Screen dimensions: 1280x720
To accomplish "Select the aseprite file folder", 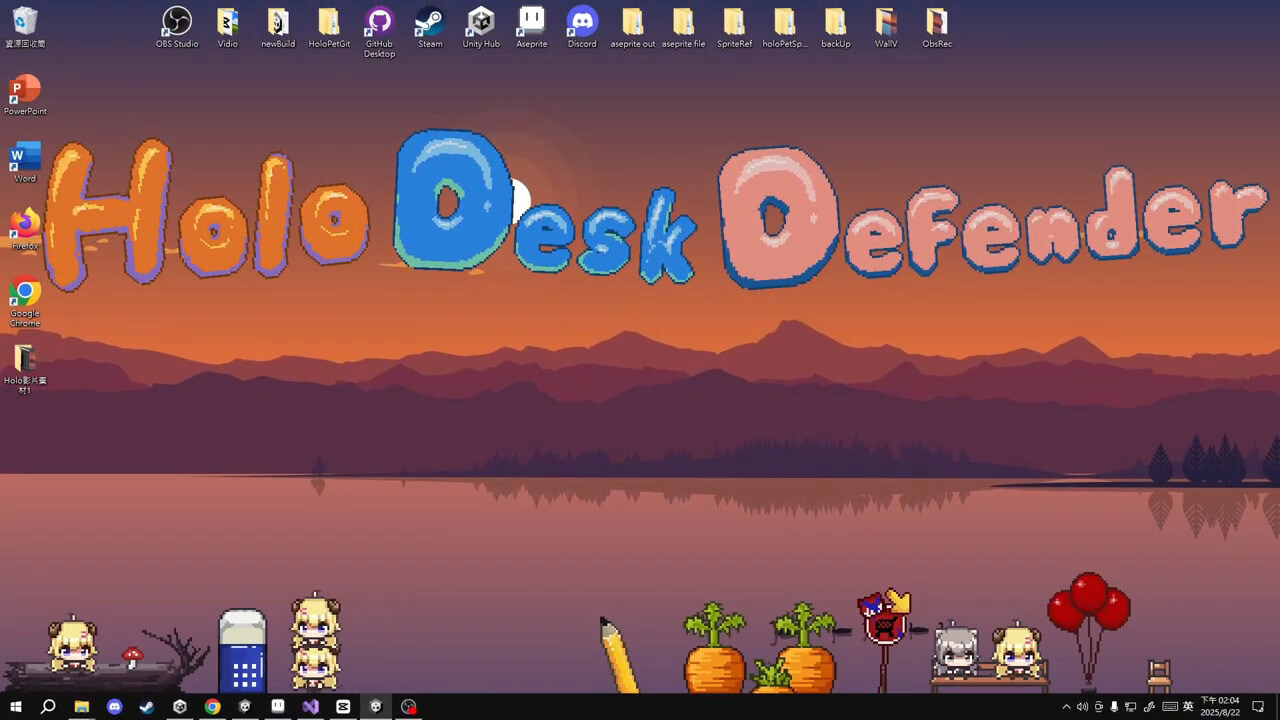I will pyautogui.click(x=684, y=27).
